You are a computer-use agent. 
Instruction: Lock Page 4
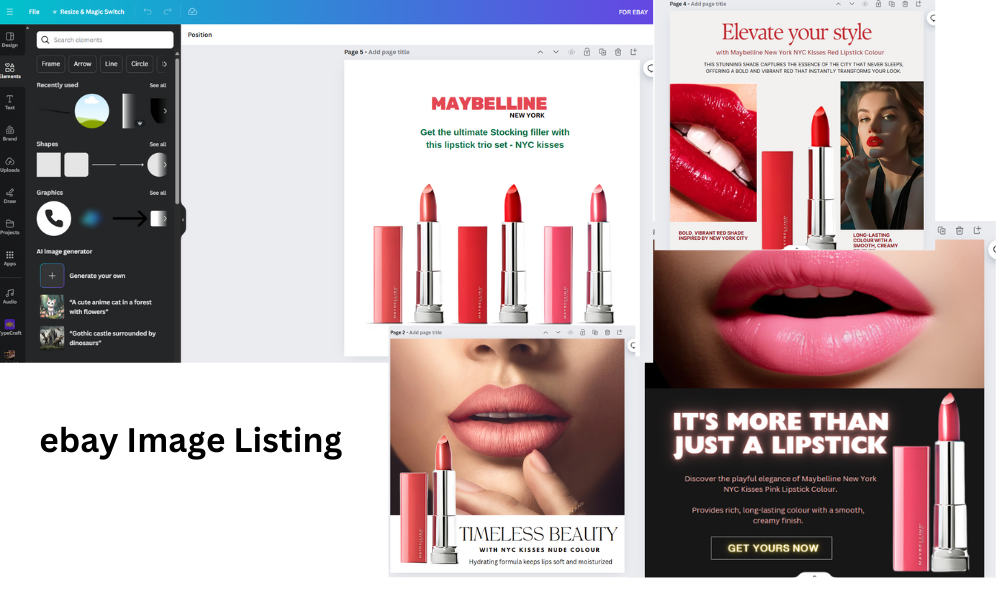click(878, 4)
